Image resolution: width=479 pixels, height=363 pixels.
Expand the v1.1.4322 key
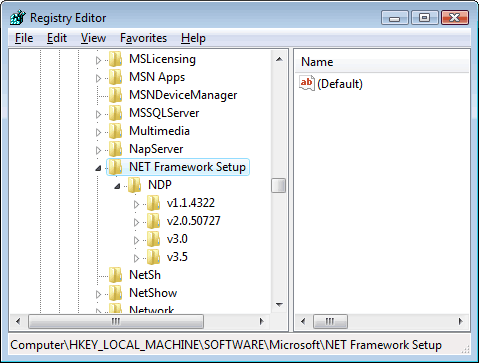click(x=136, y=204)
